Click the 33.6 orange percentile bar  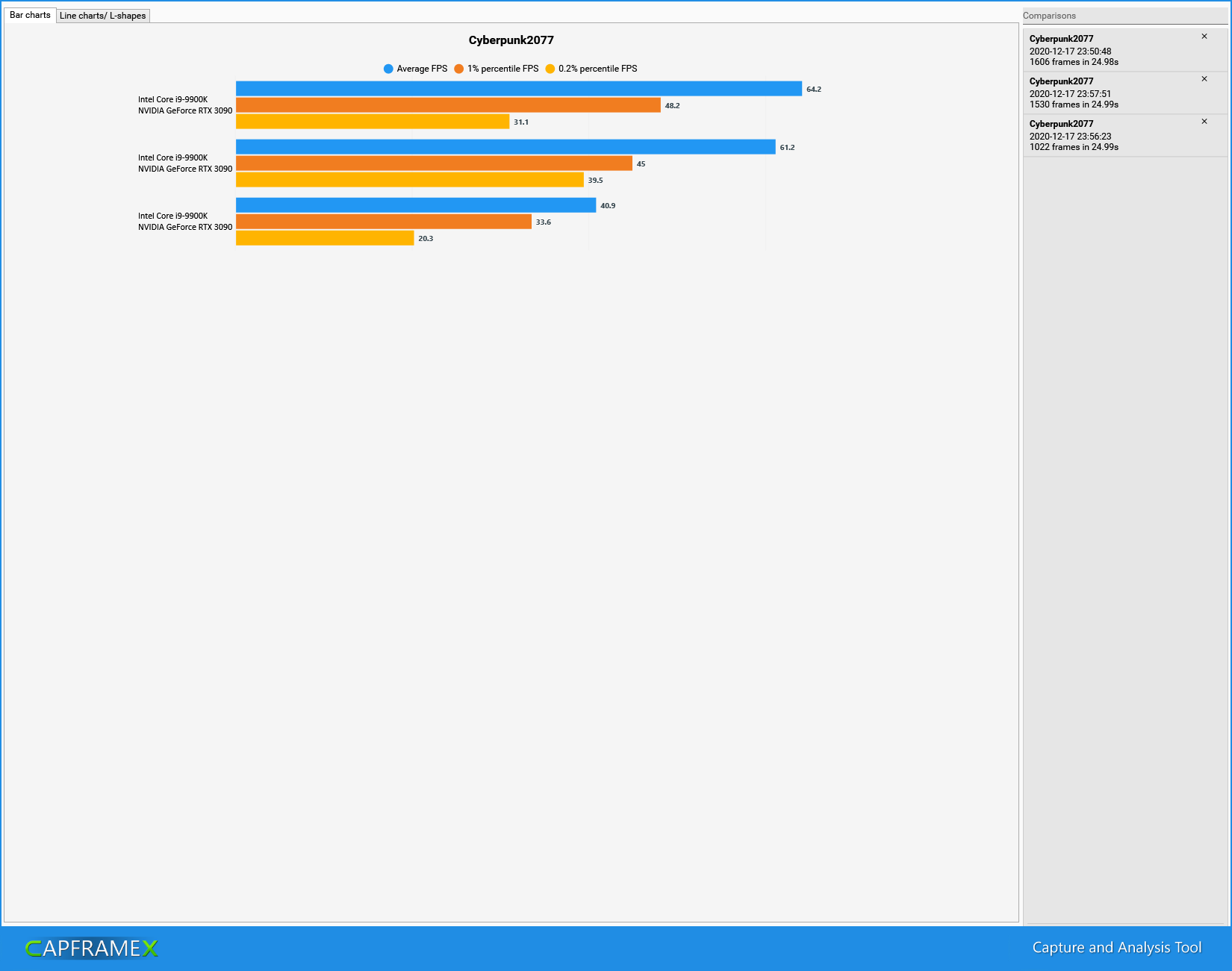pos(384,222)
